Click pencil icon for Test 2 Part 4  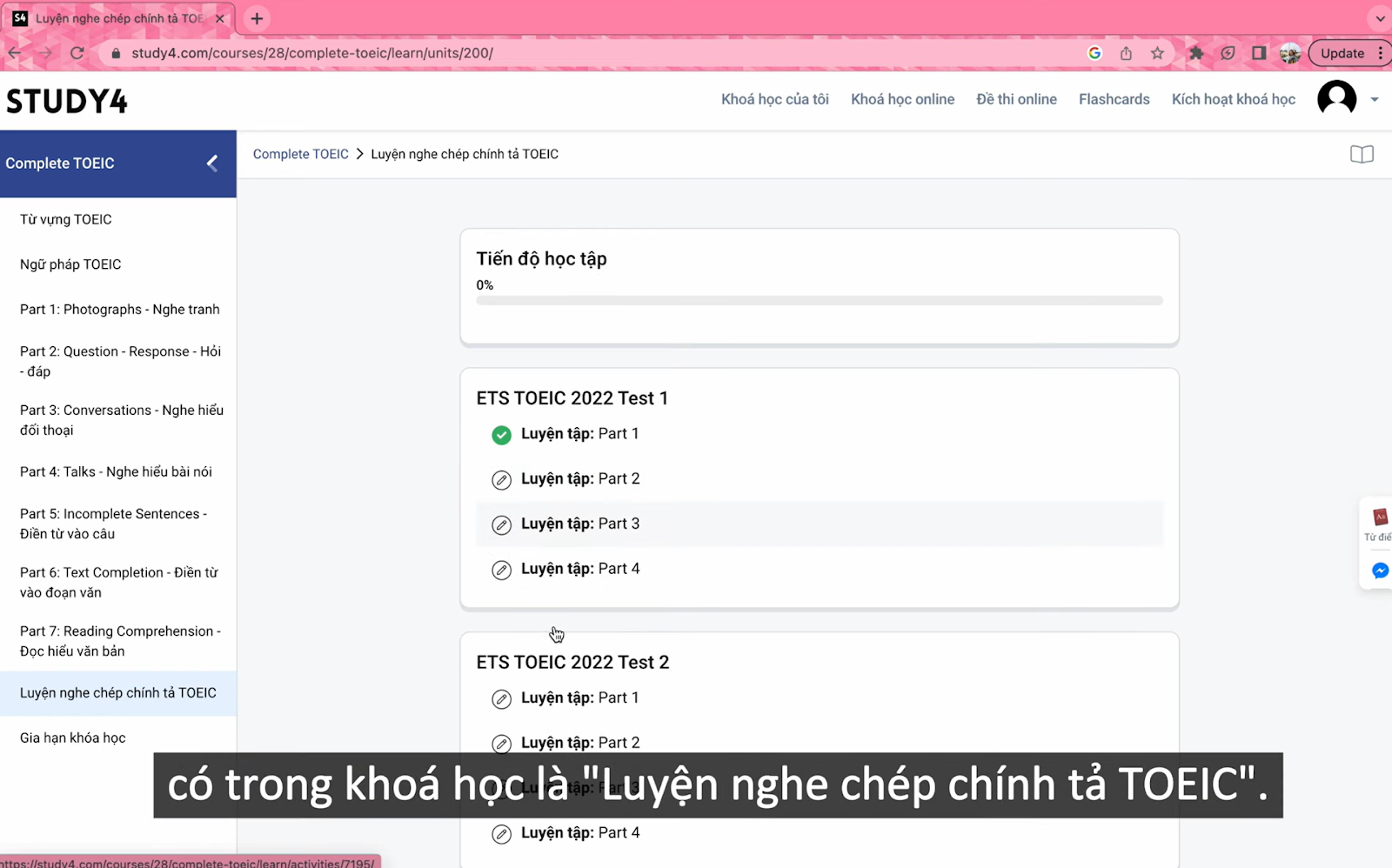[501, 834]
